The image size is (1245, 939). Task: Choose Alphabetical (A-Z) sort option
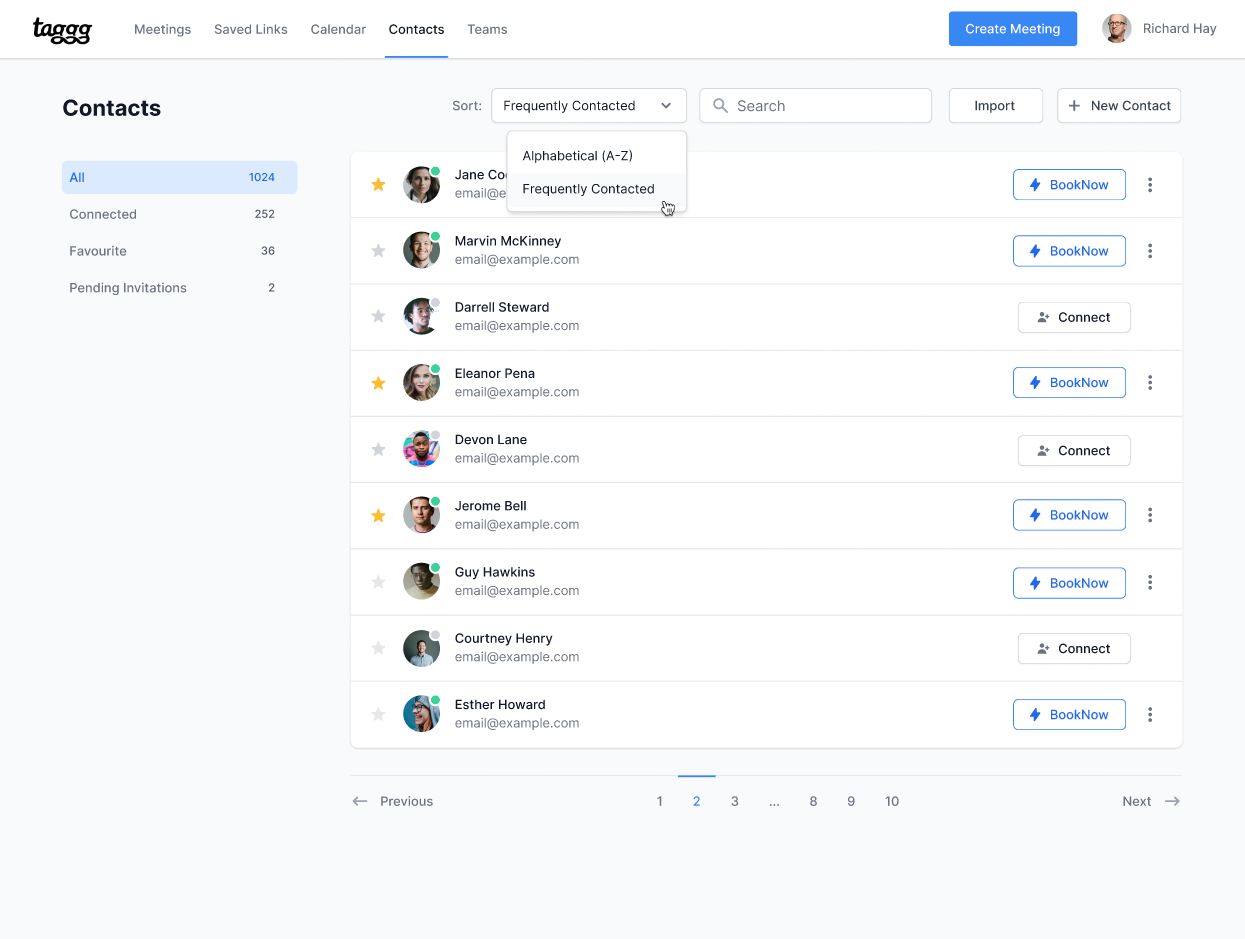coord(597,156)
